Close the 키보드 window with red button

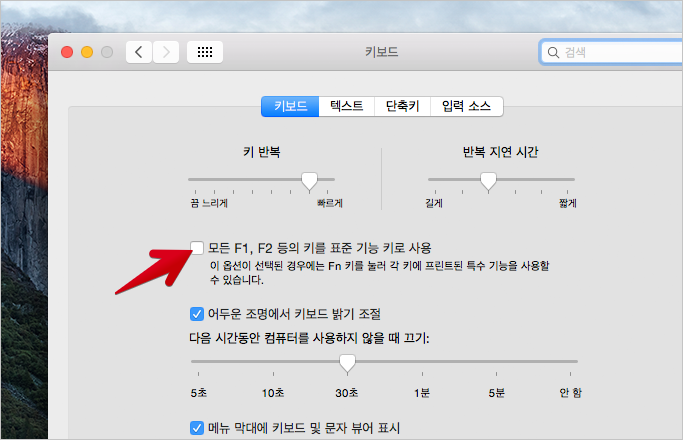[67, 52]
